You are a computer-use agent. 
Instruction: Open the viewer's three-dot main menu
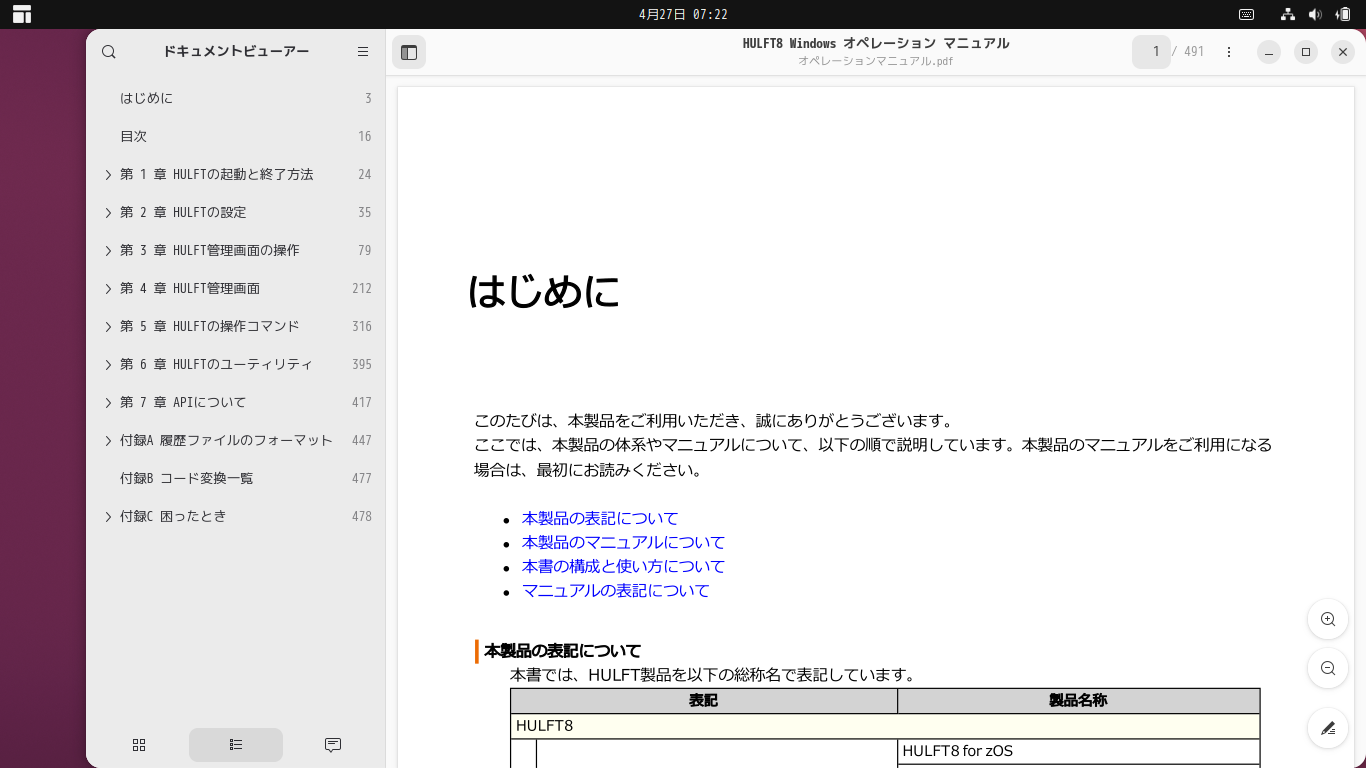point(1228,51)
